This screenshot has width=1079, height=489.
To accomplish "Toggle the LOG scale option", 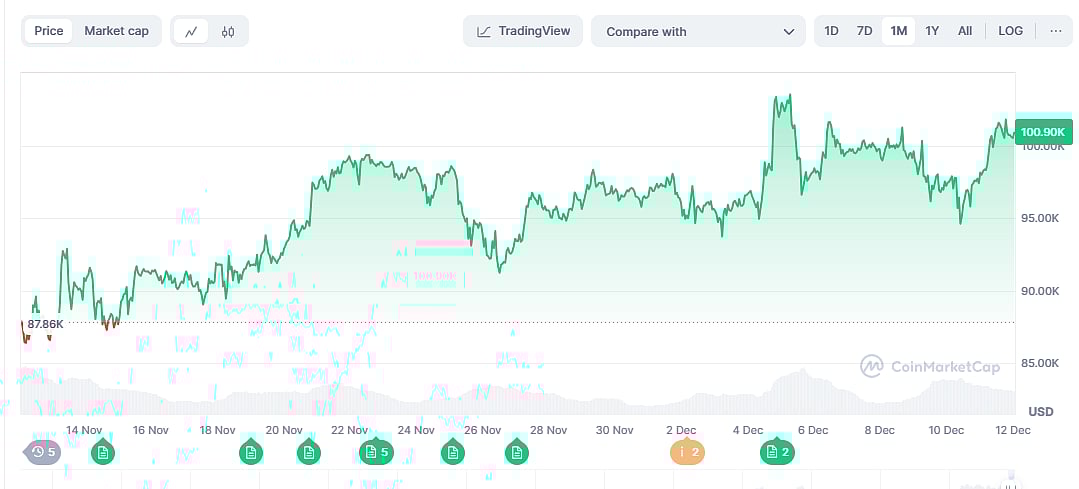I will pyautogui.click(x=1010, y=31).
